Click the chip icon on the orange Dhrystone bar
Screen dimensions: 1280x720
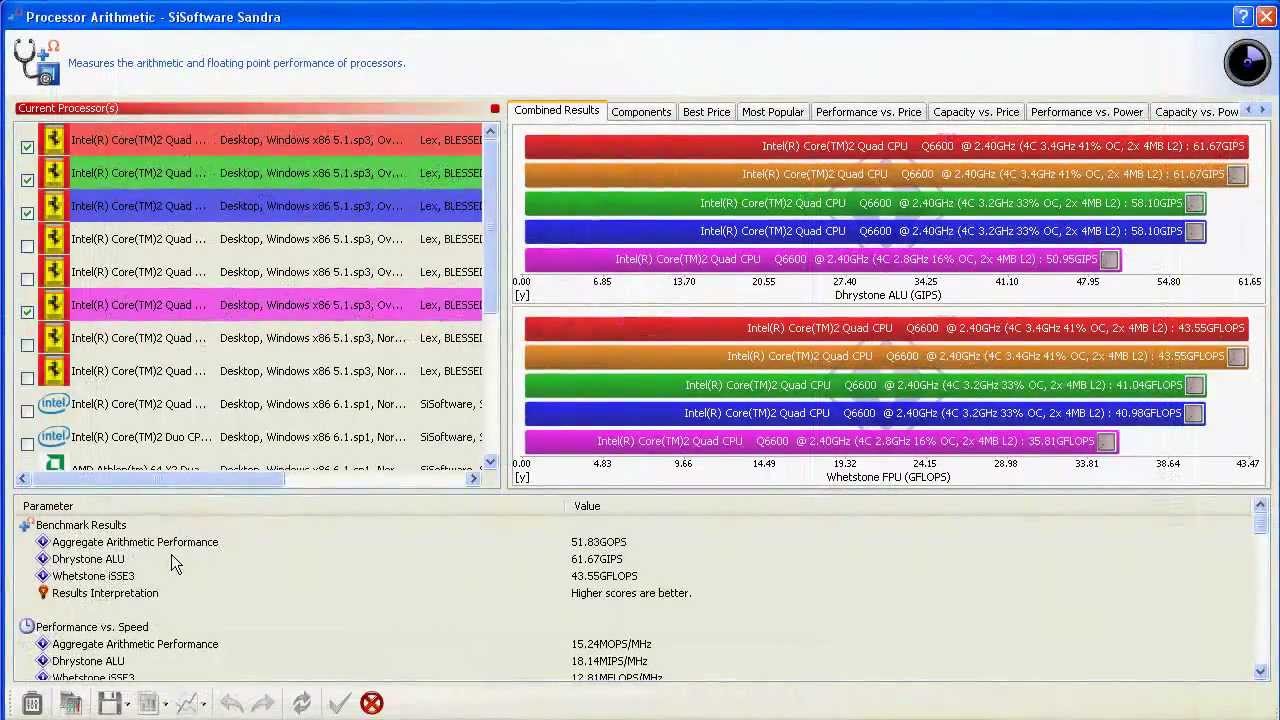pyautogui.click(x=1237, y=175)
